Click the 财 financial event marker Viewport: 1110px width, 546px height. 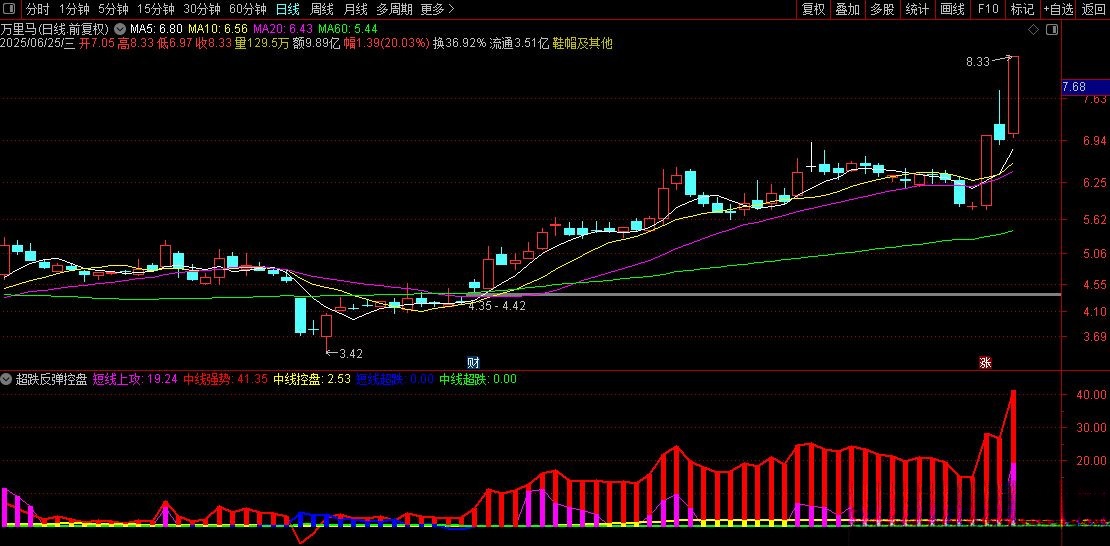point(474,361)
